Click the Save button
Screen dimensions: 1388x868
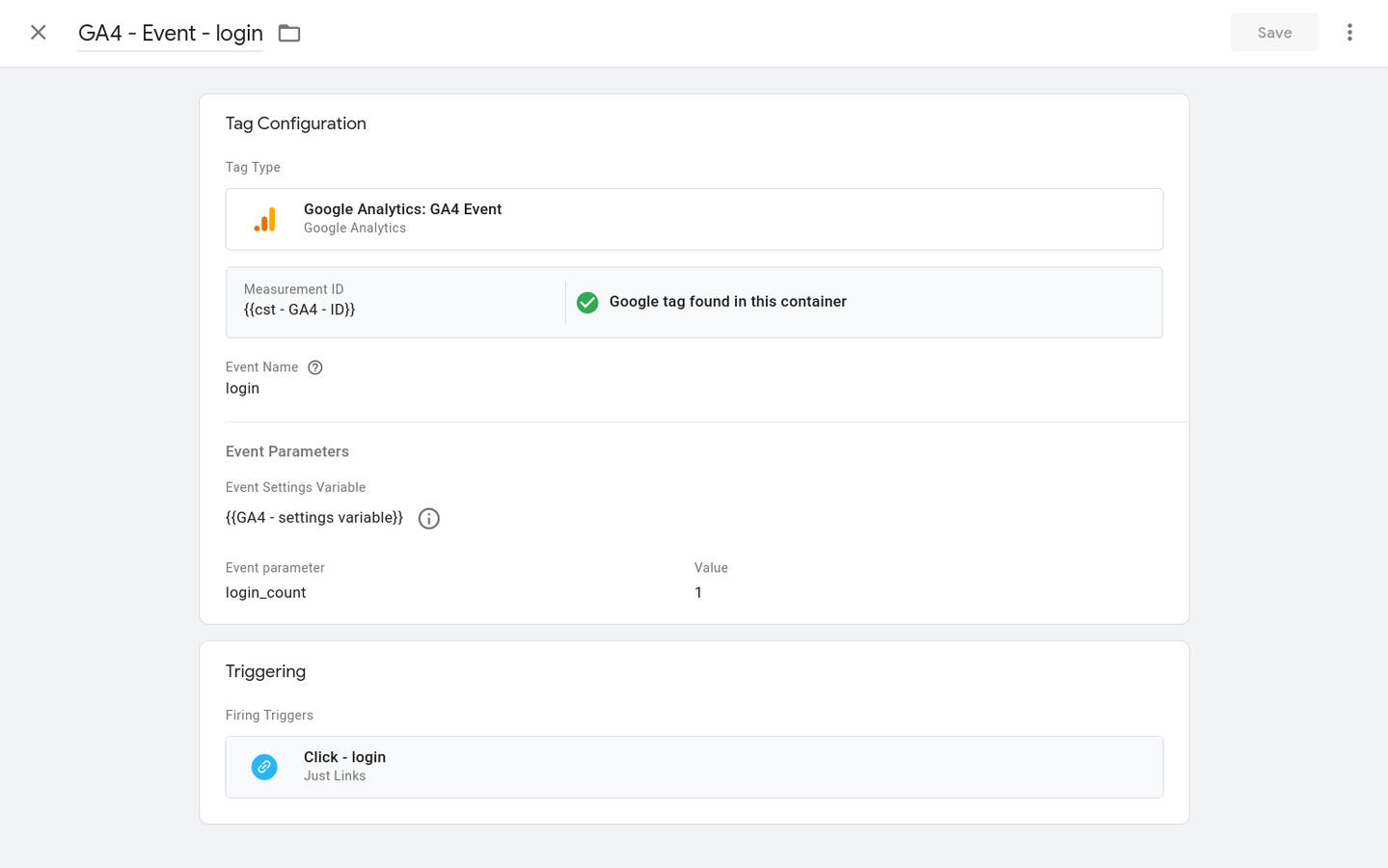(x=1274, y=33)
